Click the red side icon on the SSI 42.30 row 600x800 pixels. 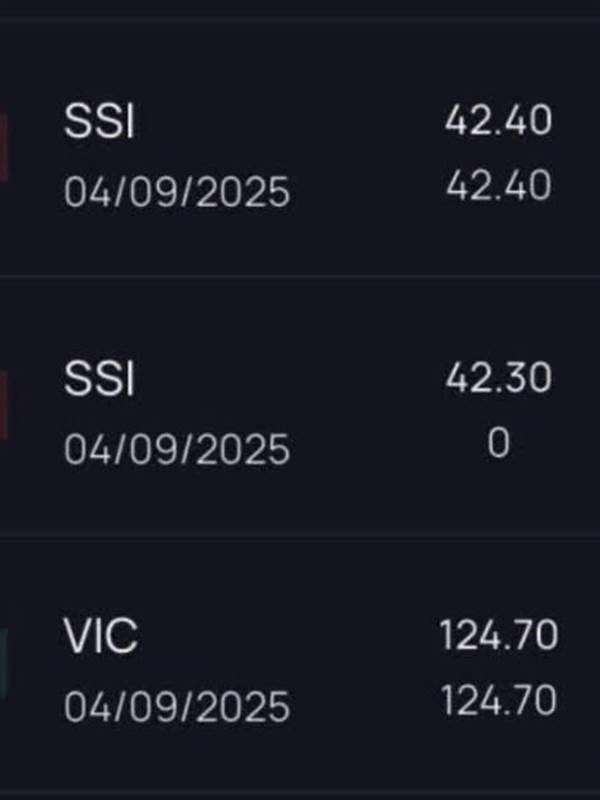coord(4,404)
